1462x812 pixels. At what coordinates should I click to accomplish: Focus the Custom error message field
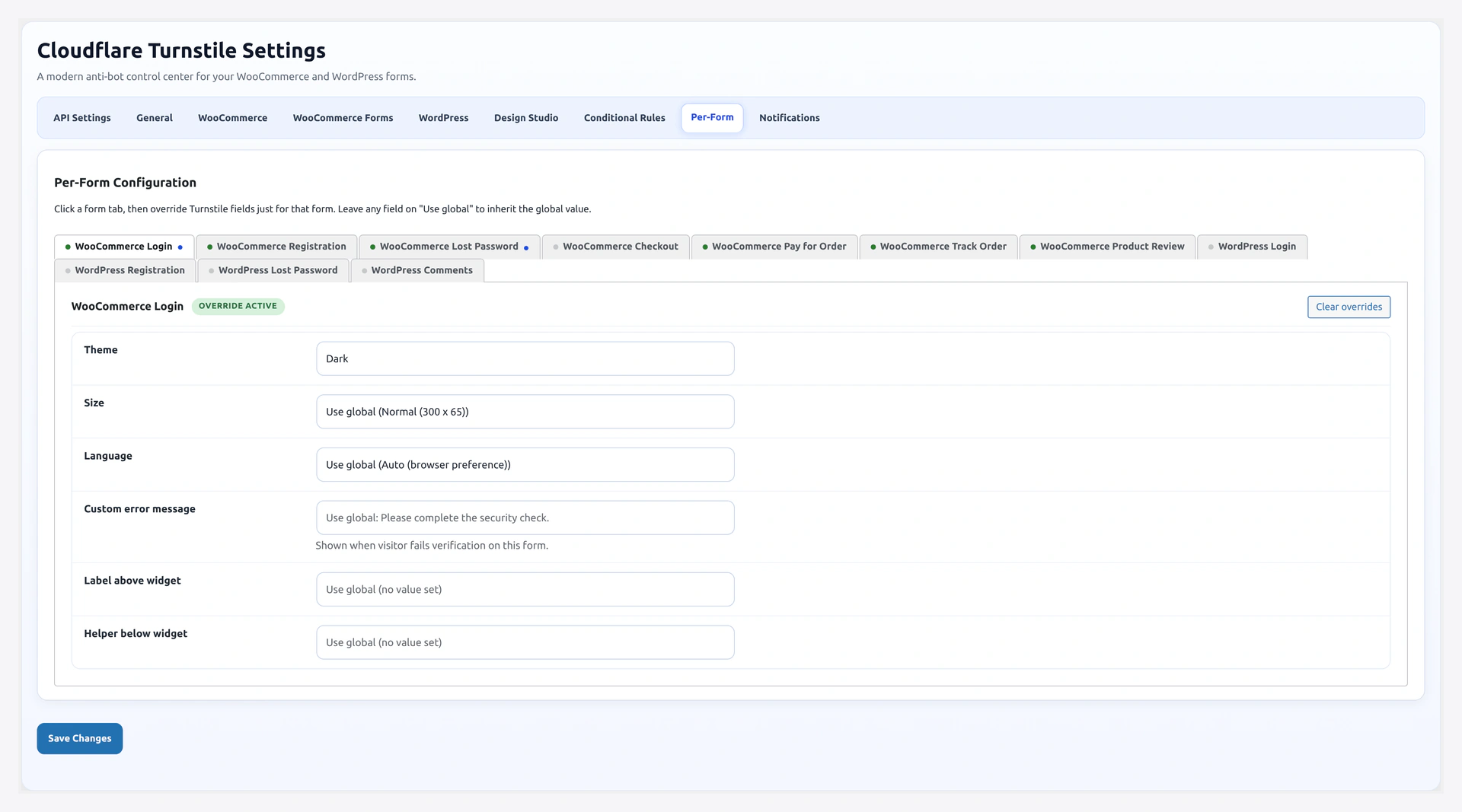coord(525,517)
